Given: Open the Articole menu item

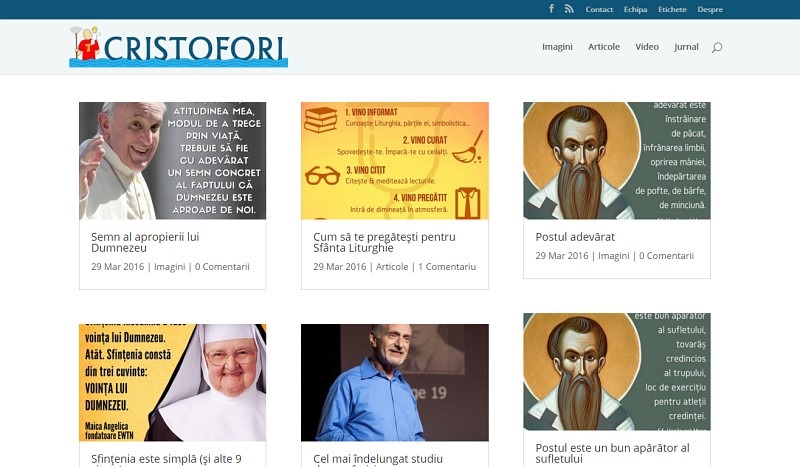Looking at the screenshot, I should pos(604,46).
